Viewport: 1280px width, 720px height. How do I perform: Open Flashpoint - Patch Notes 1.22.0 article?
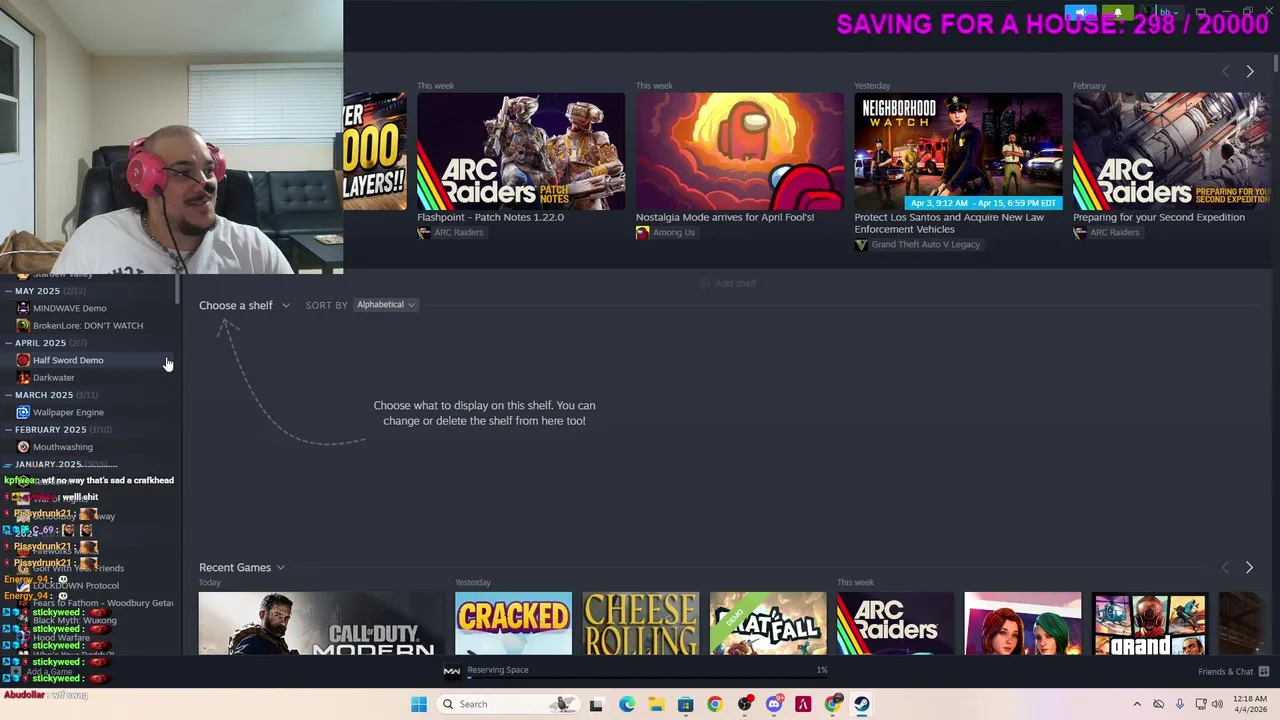[490, 217]
